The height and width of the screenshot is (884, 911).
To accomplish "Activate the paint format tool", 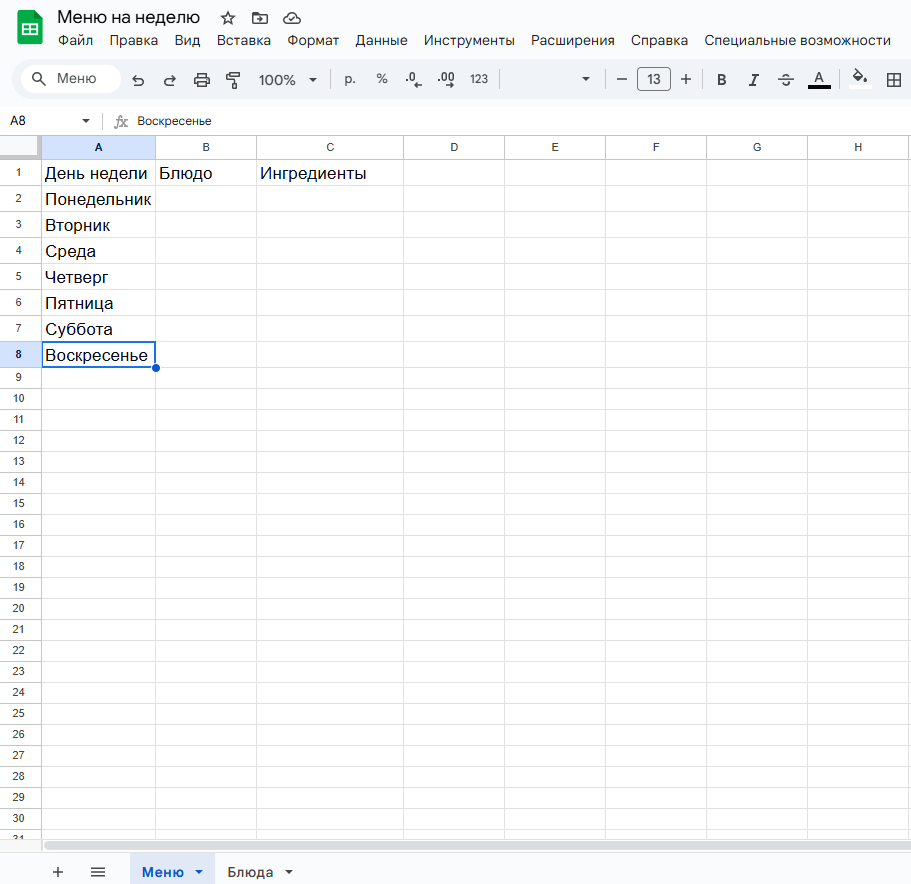I will tap(233, 80).
